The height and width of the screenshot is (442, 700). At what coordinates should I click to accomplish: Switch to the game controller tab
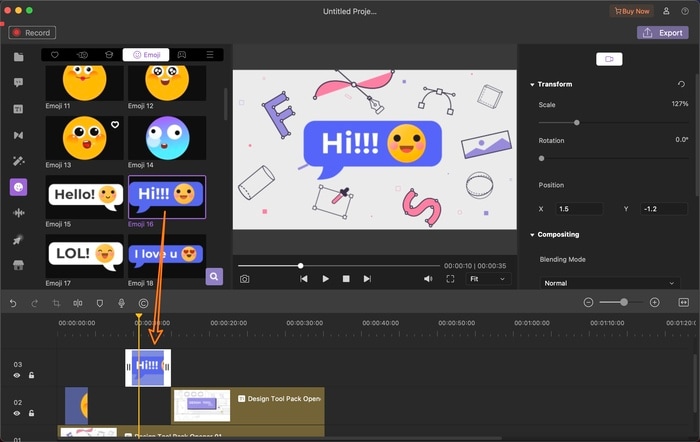click(x=182, y=54)
